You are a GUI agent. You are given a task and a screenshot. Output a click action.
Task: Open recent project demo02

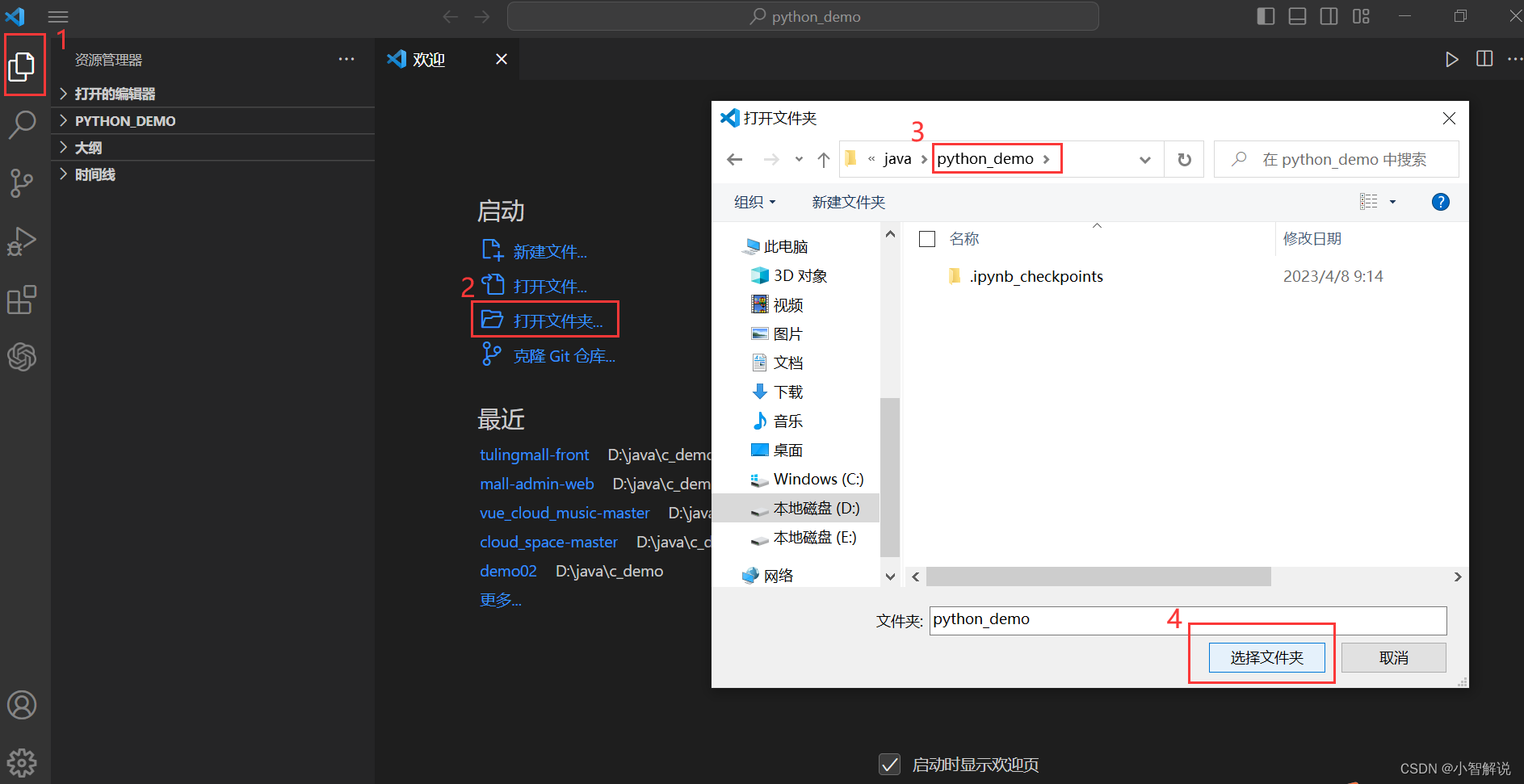click(508, 571)
